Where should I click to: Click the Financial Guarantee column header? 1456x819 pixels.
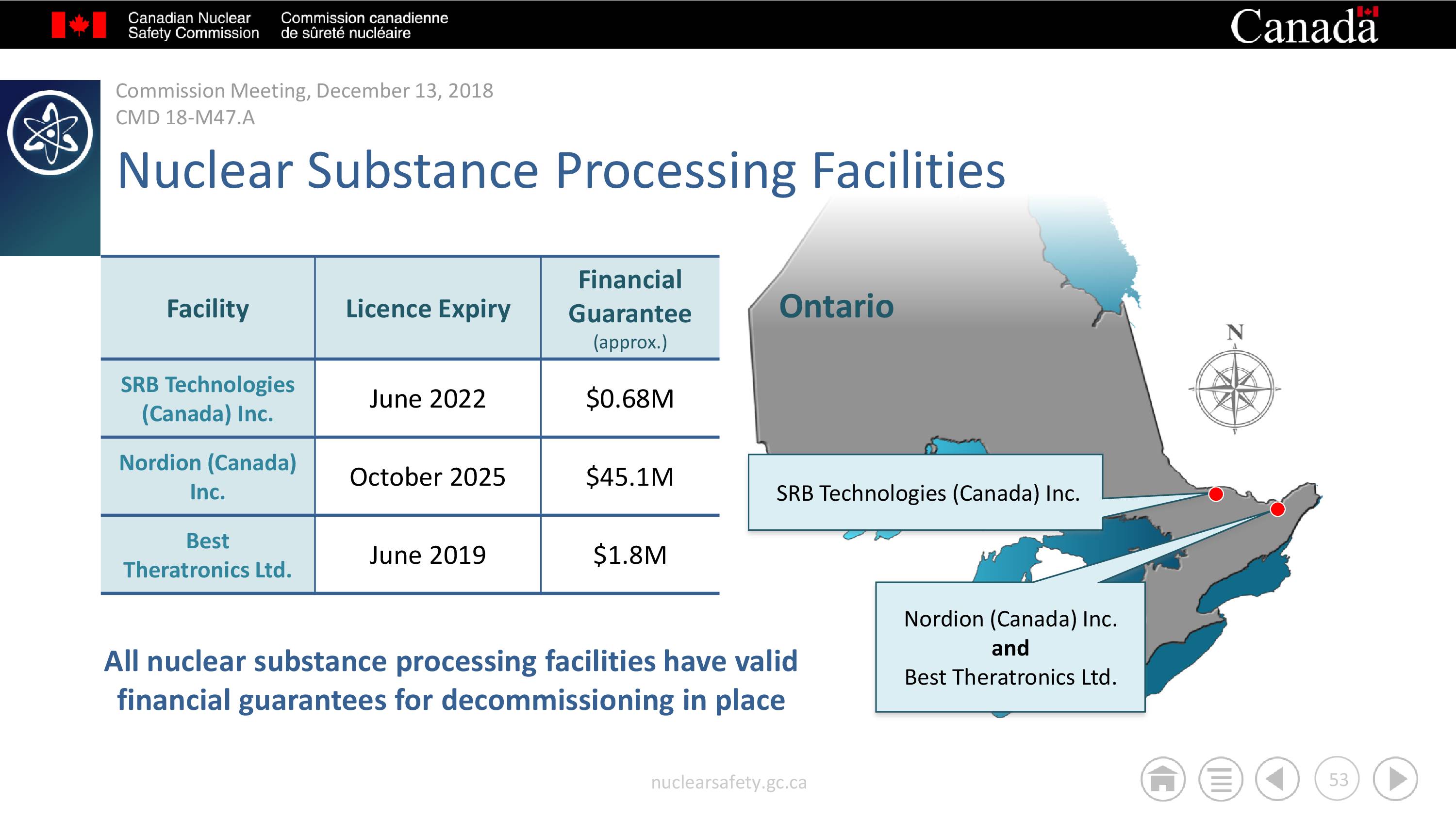[x=630, y=308]
